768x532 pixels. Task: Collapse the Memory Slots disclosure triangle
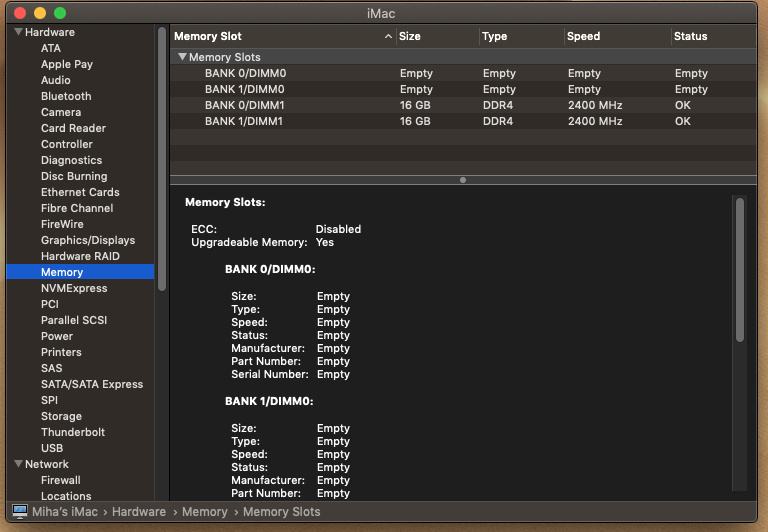(x=182, y=57)
